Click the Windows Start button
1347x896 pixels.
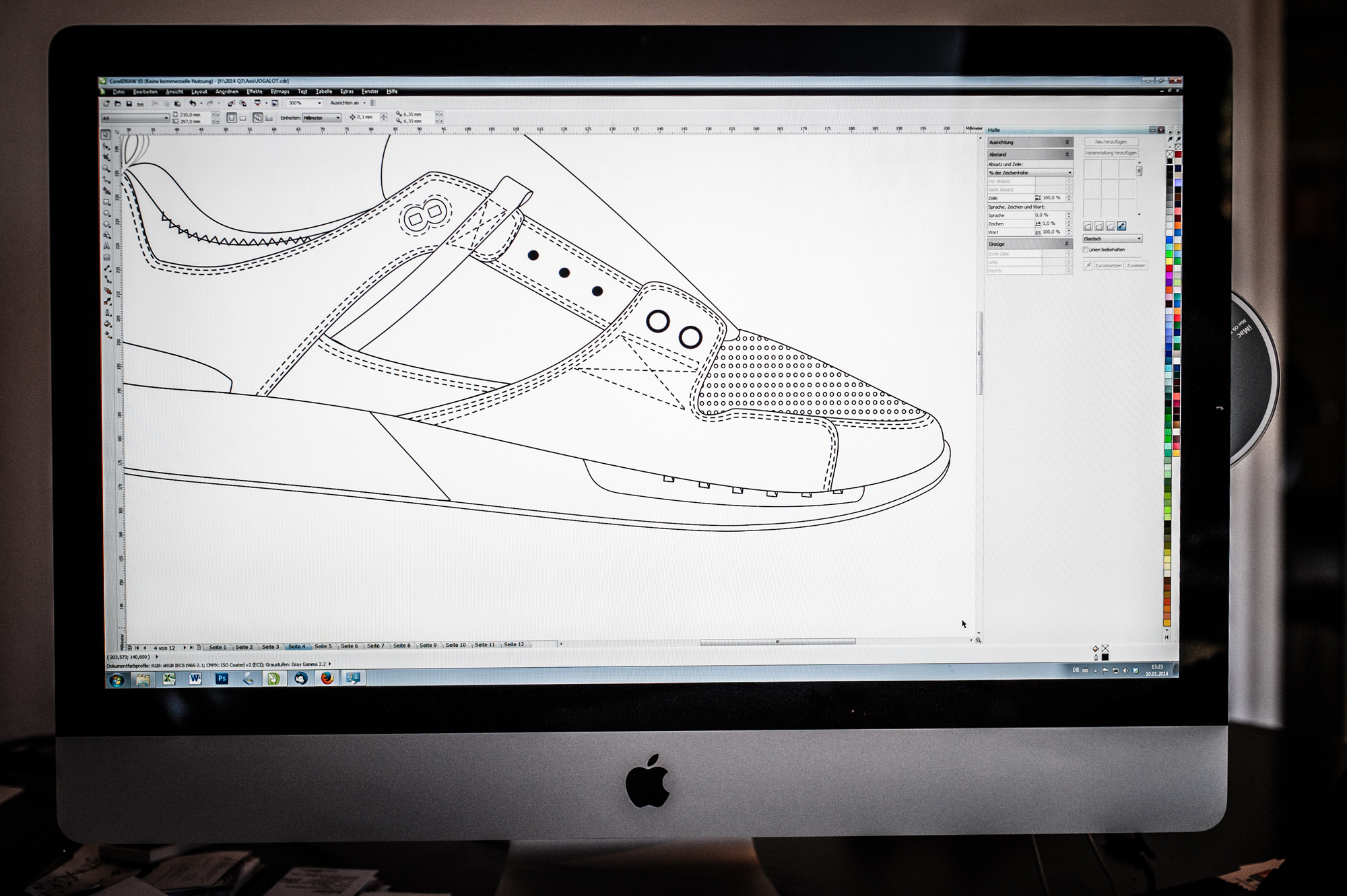click(x=117, y=680)
